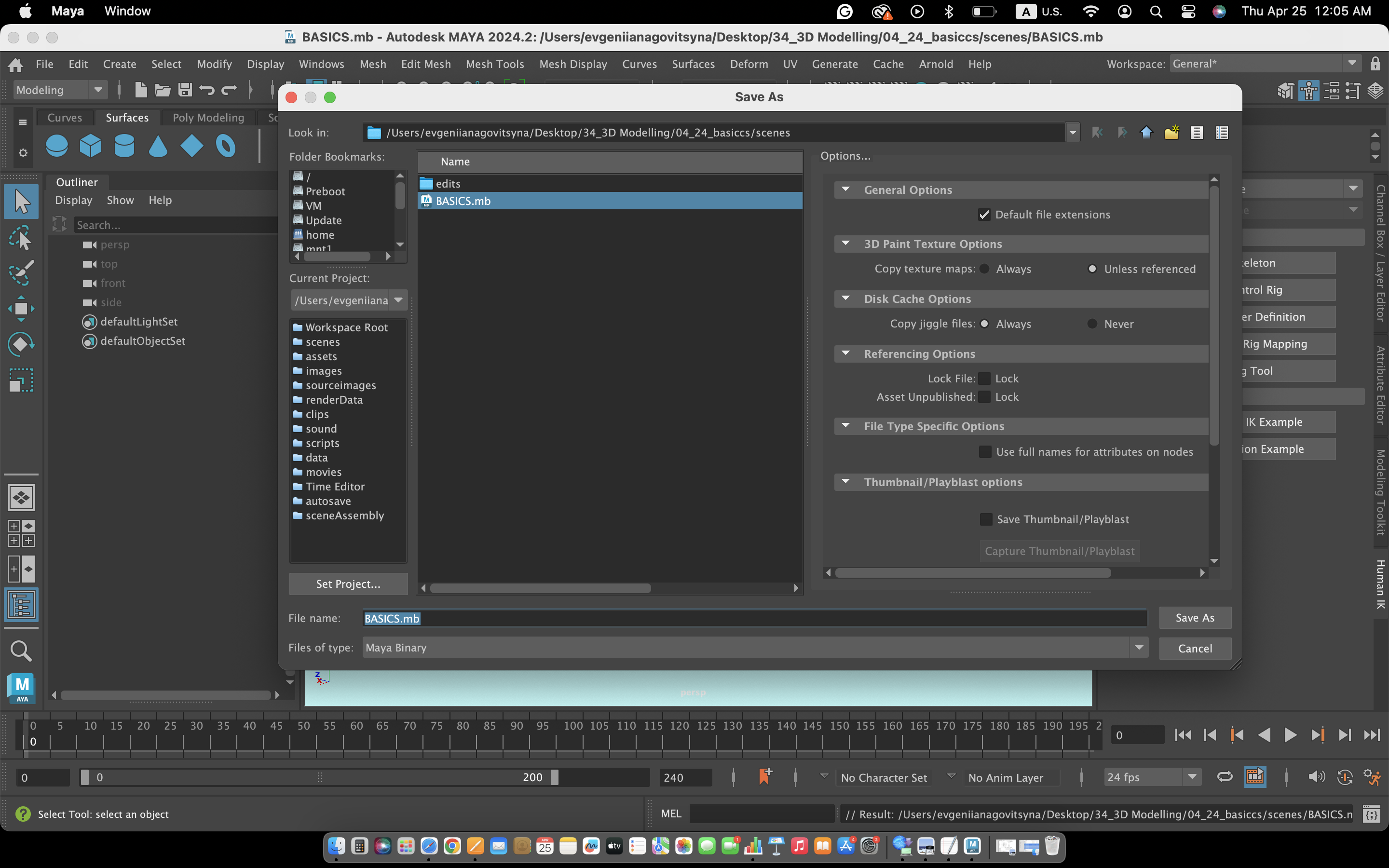
Task: Select the sourceimages project folder
Action: [340, 385]
